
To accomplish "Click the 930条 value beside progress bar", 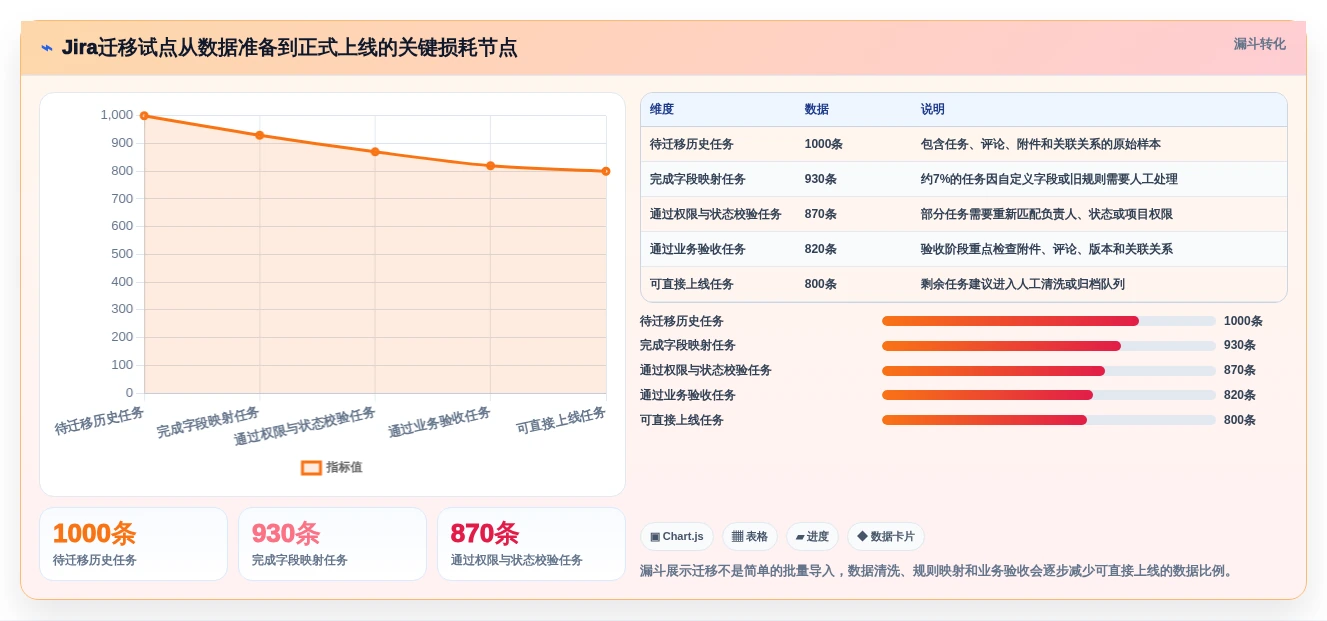I will pos(1240,346).
